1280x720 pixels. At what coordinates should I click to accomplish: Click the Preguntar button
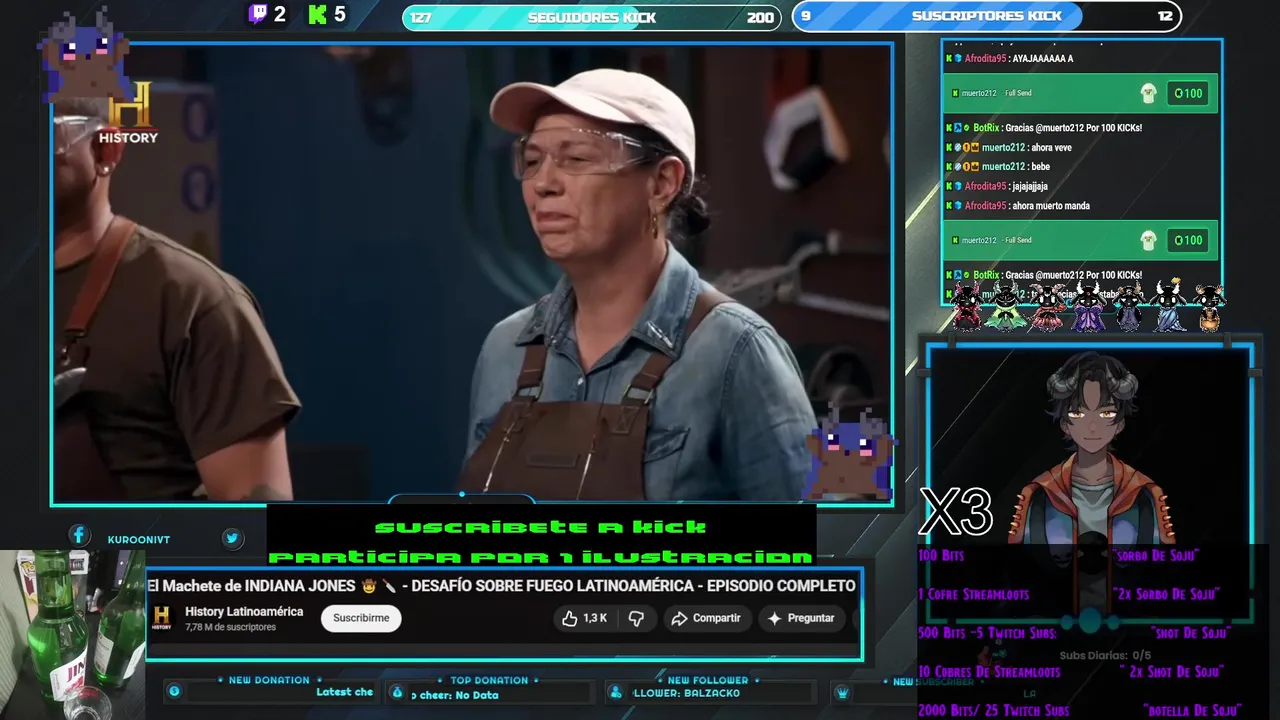tap(801, 618)
